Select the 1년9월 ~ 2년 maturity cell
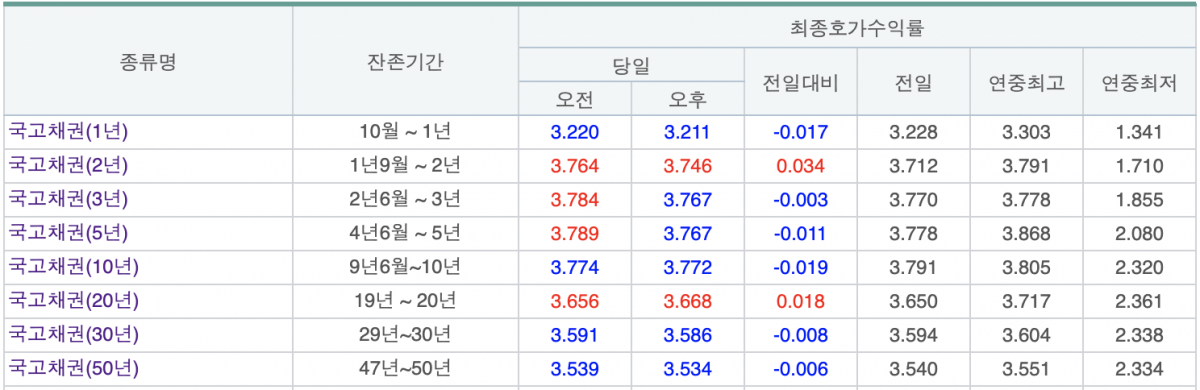Viewport: 1200px width, 390px height. click(x=405, y=165)
